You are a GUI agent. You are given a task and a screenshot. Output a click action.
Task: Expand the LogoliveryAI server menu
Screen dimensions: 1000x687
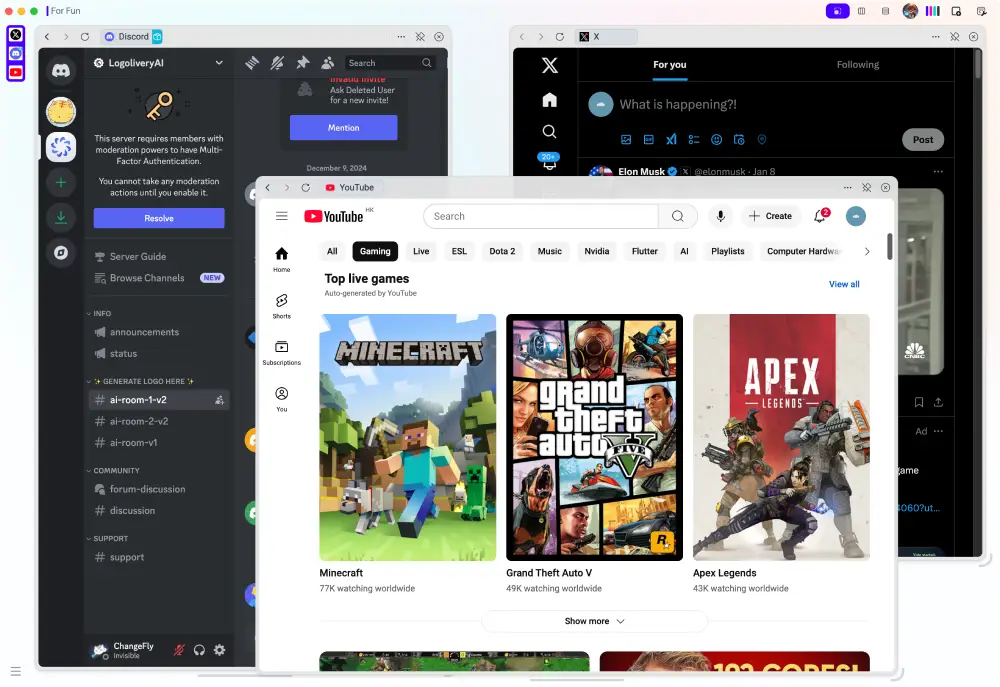coord(219,63)
